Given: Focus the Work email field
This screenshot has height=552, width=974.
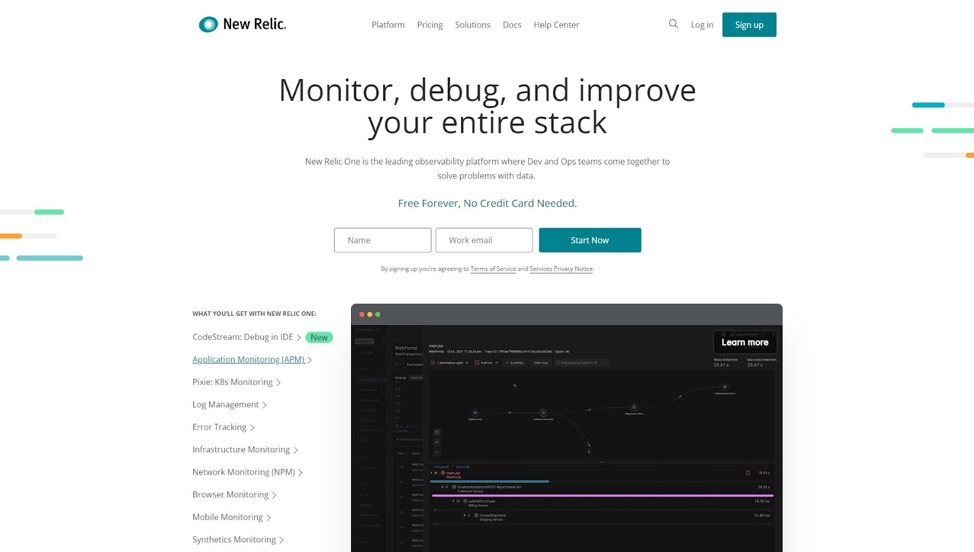Looking at the screenshot, I should [484, 240].
